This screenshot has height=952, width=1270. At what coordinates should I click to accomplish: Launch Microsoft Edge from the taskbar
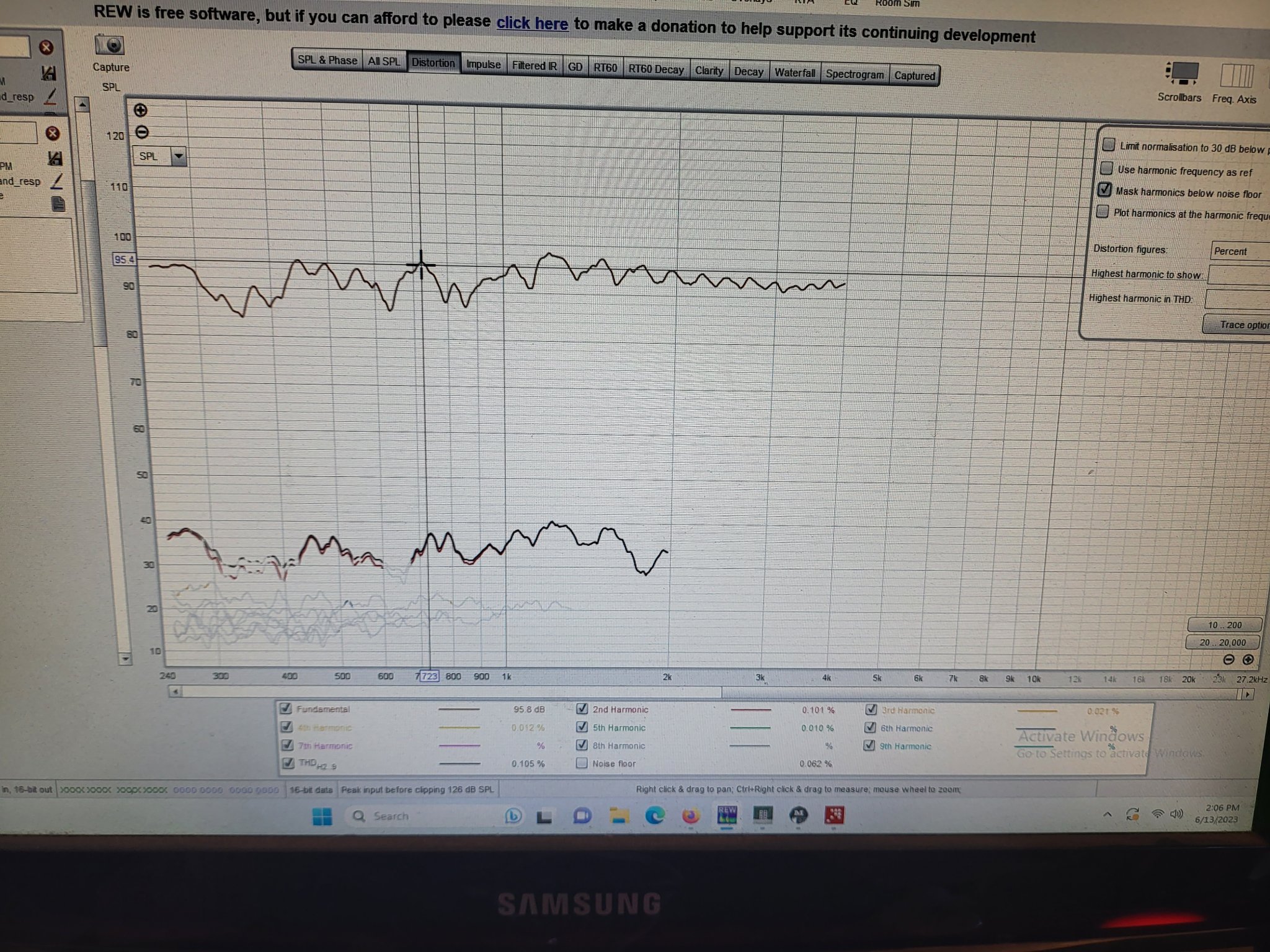655,816
